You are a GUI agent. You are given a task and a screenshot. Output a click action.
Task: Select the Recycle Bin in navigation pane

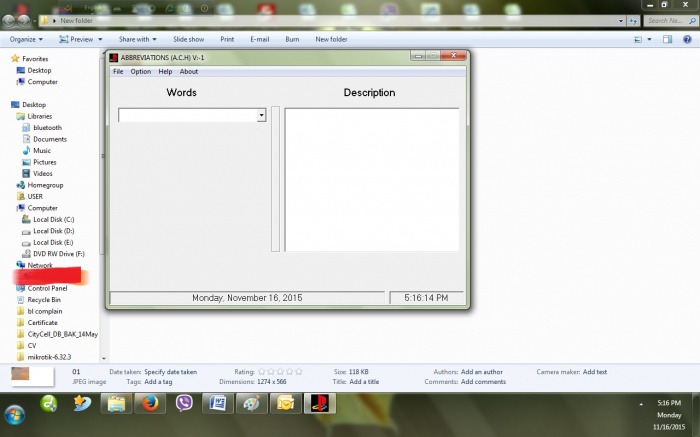[44, 299]
